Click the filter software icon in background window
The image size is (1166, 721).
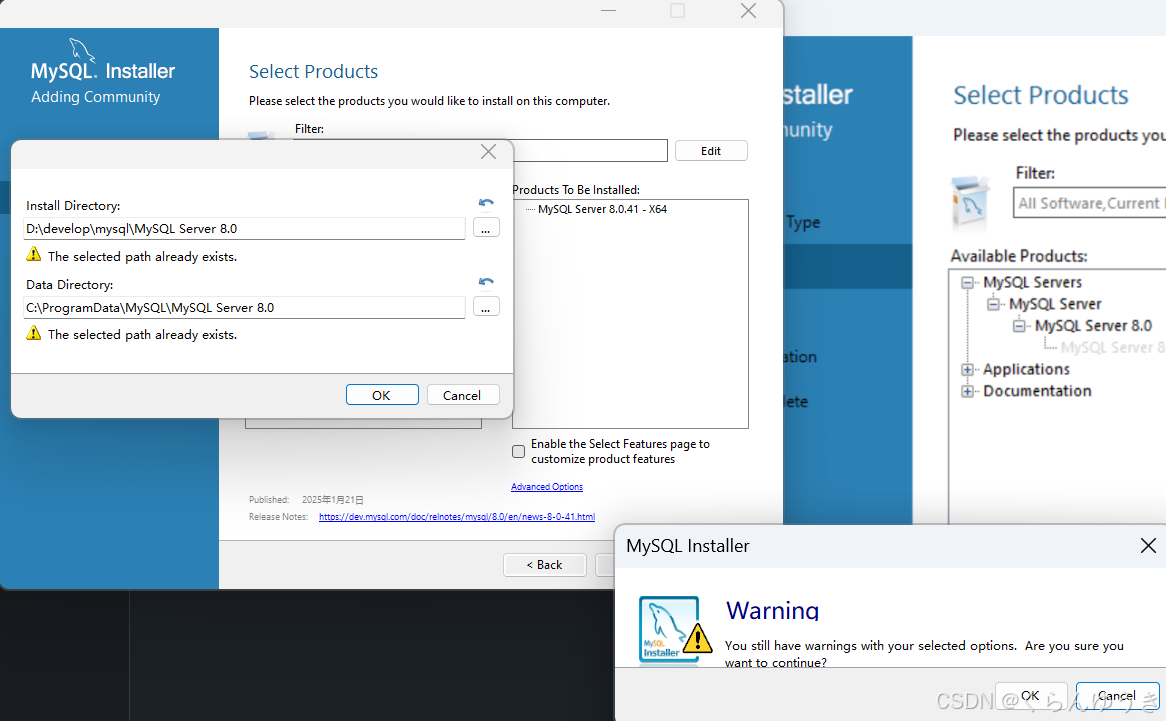(x=970, y=201)
